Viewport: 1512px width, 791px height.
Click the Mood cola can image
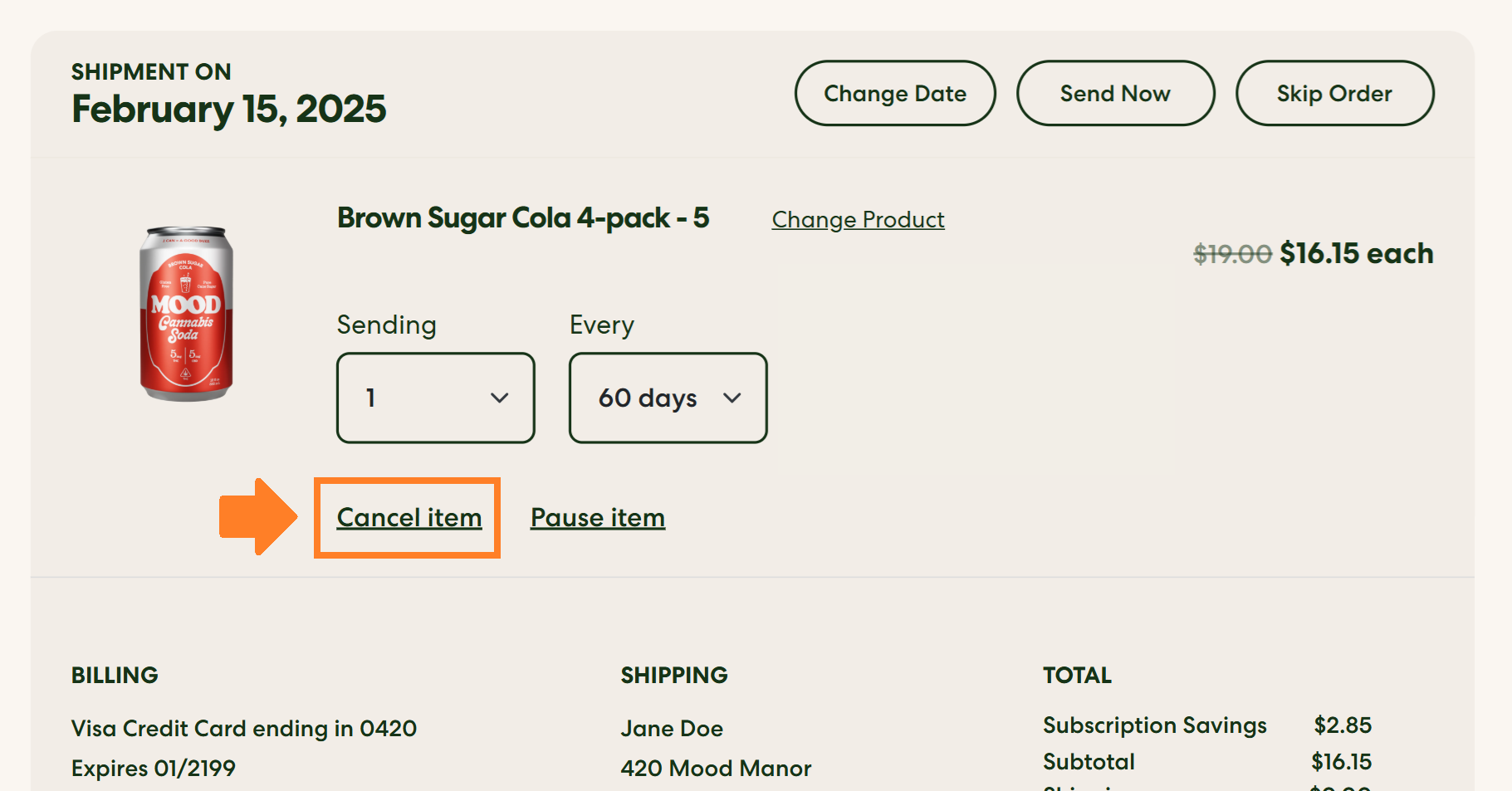186,314
